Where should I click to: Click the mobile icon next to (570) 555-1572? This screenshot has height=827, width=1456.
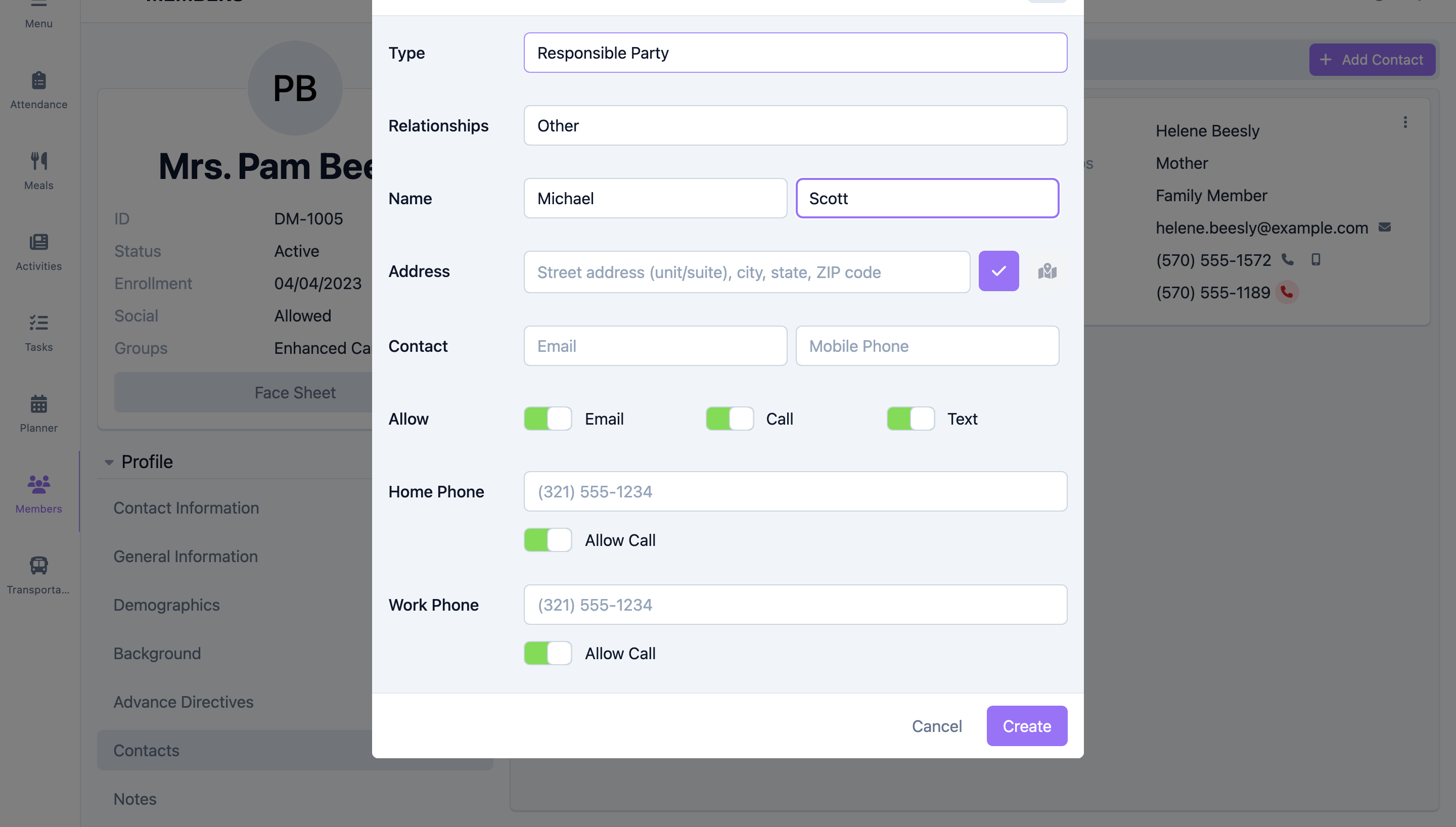[1315, 259]
